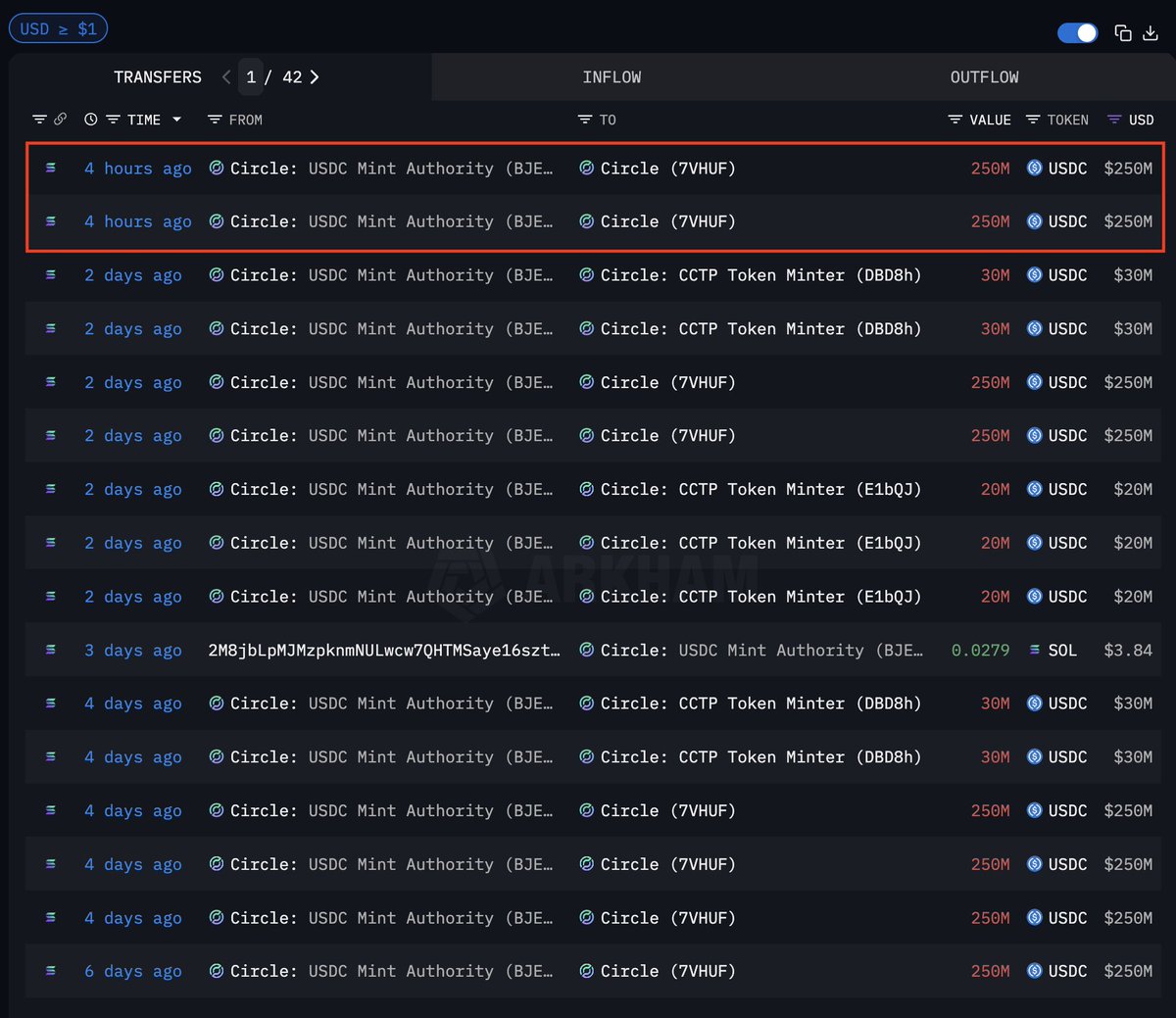1176x1018 pixels.
Task: Open the TOKEN column filter
Action: (1033, 120)
